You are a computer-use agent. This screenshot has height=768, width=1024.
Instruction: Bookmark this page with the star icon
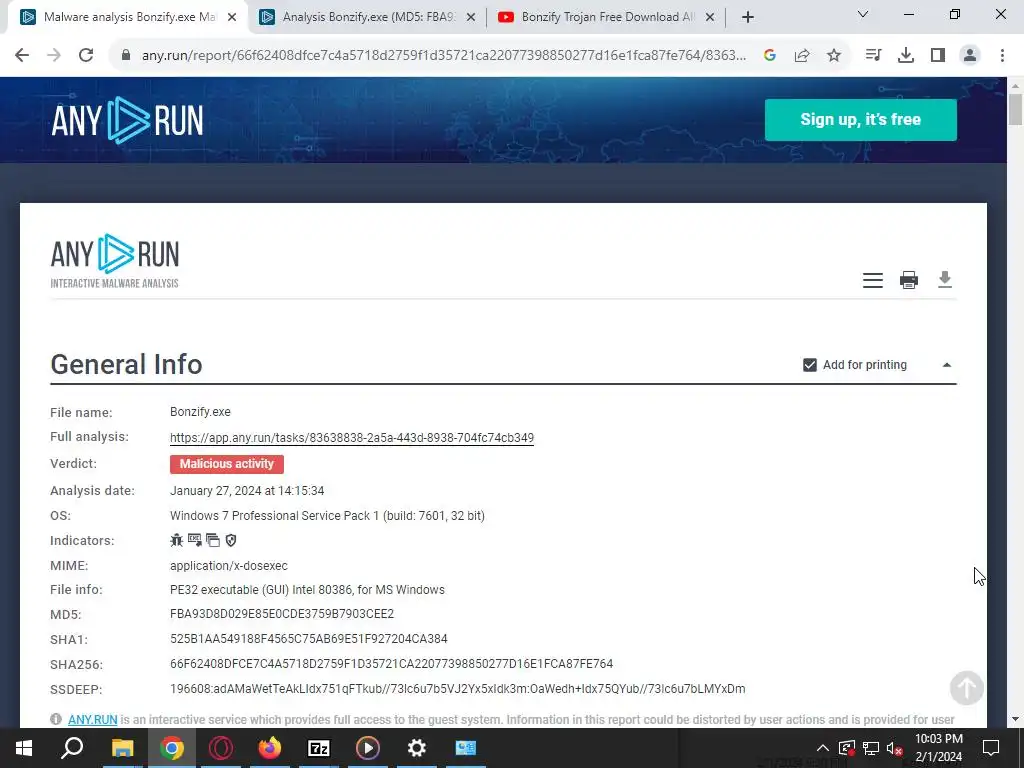834,56
